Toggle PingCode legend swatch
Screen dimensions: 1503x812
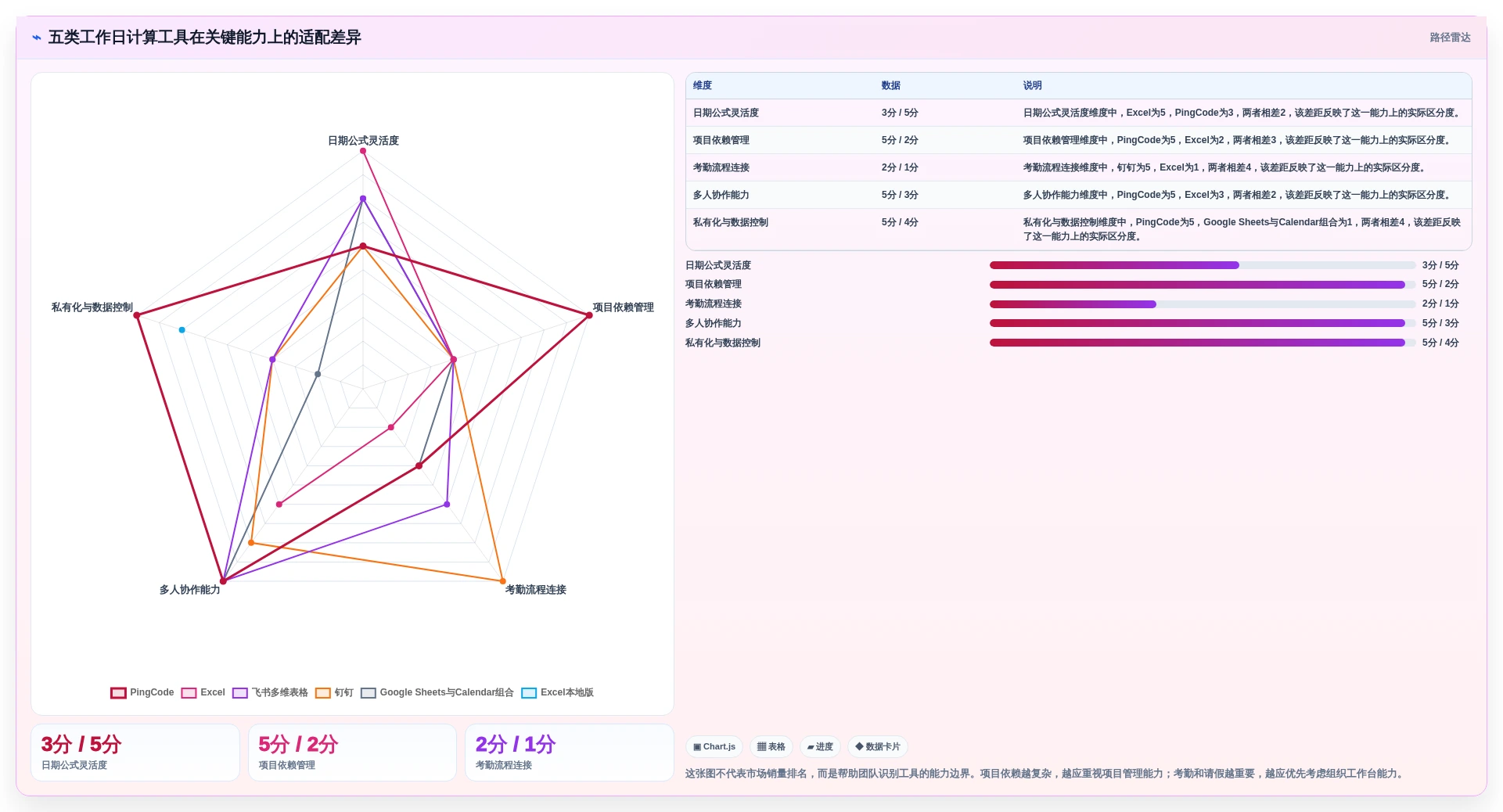pyautogui.click(x=118, y=693)
